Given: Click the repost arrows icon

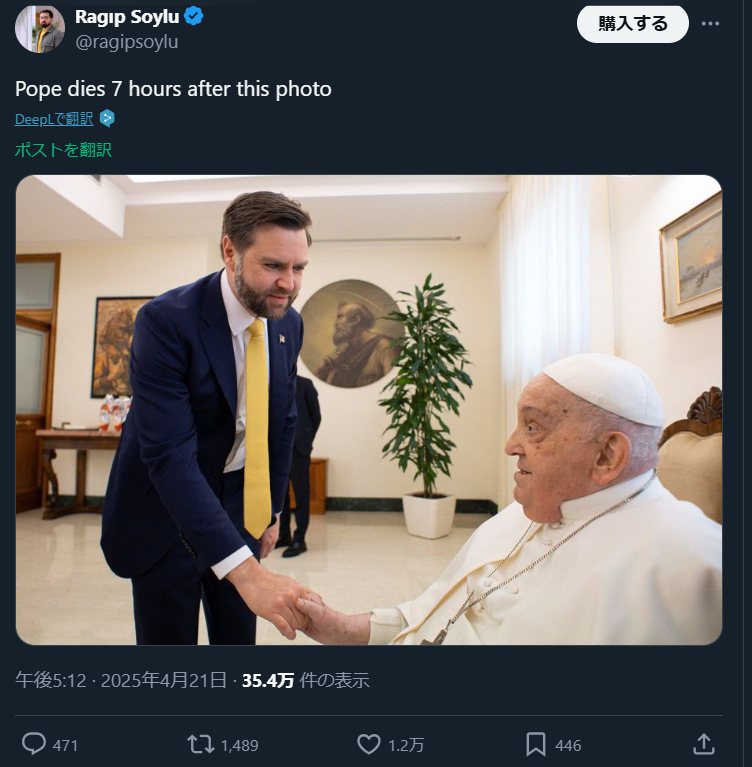Looking at the screenshot, I should point(200,744).
